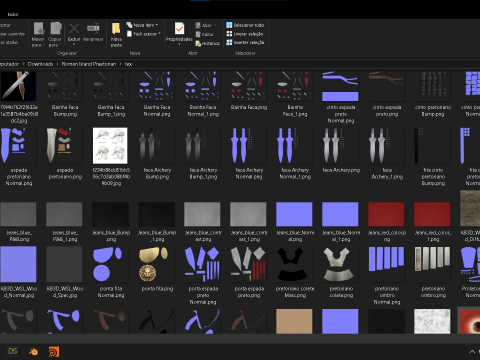Screen dimensions: 480x360
Task: Click the file name faca Archery_1.png
Action: [387, 173]
